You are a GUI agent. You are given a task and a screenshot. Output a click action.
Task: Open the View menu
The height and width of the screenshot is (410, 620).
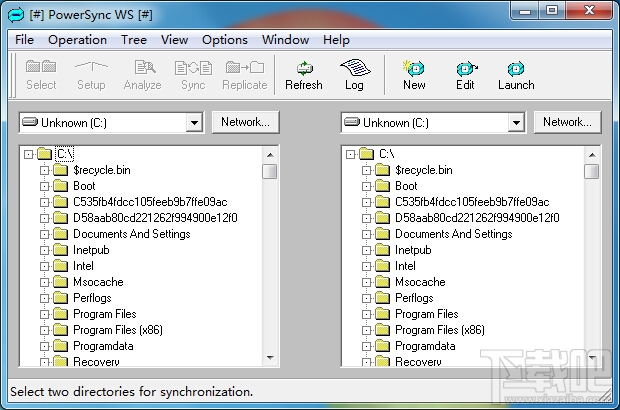click(x=174, y=40)
